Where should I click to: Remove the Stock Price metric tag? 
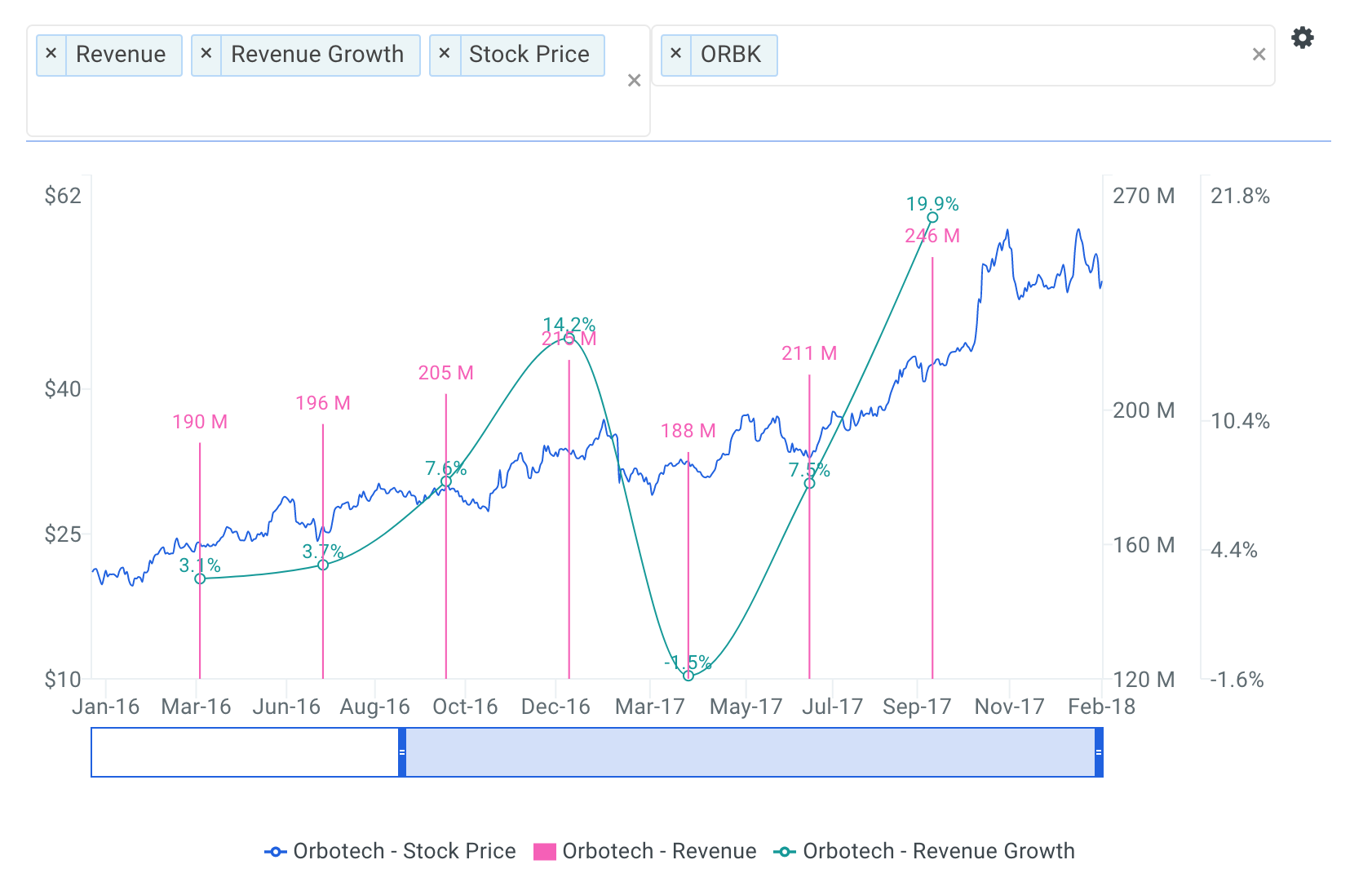pyautogui.click(x=445, y=55)
